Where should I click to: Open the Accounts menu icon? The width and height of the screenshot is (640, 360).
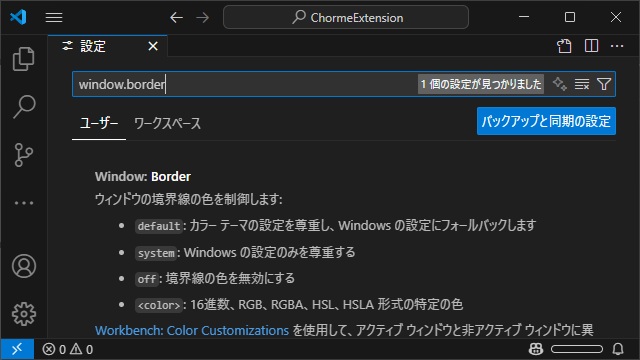[24, 266]
